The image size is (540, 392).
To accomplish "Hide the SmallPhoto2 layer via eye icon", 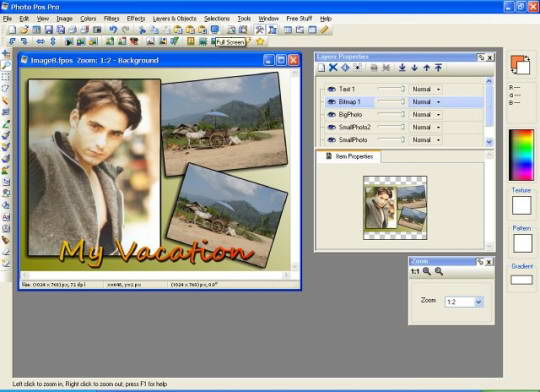I will (x=331, y=127).
